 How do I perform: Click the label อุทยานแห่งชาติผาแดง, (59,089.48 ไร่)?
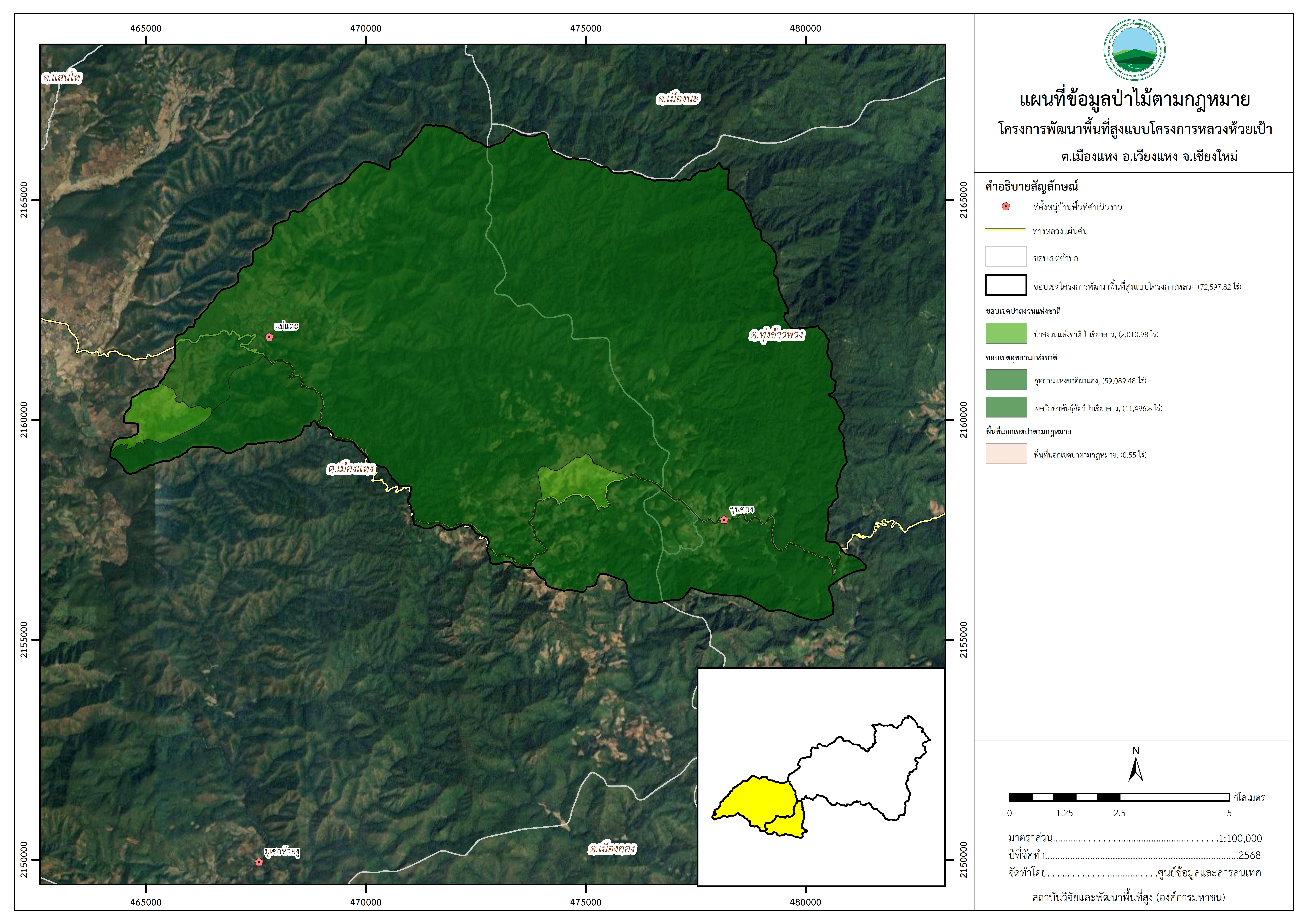(1090, 381)
